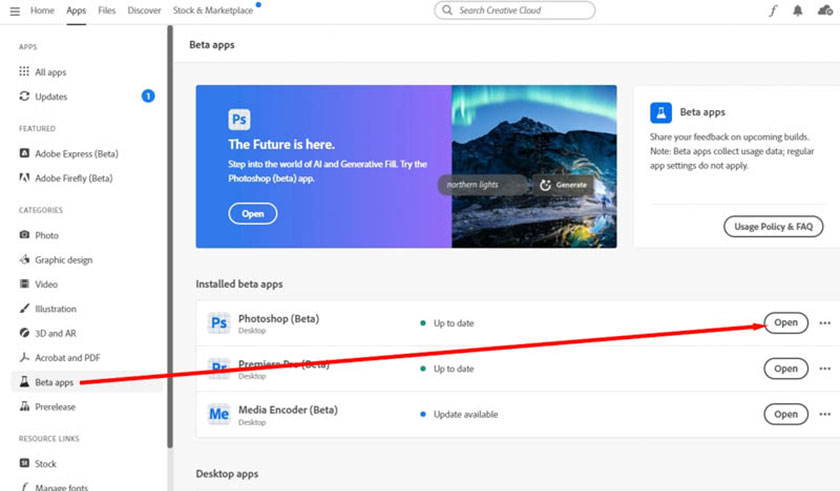Open Premiere Pro (Beta)
This screenshot has height=491, width=840.
point(785,368)
